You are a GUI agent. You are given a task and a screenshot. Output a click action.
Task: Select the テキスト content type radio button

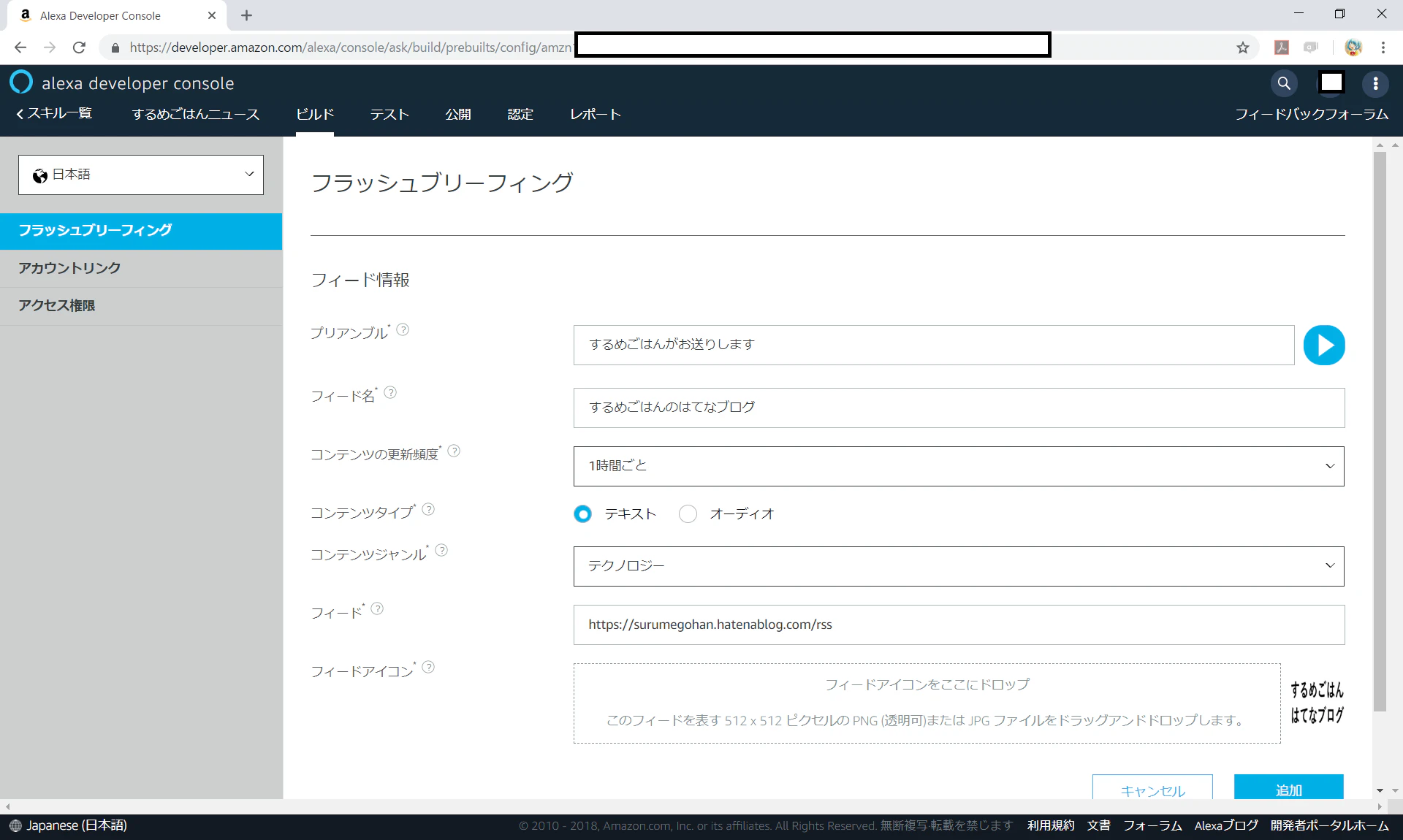pyautogui.click(x=582, y=514)
